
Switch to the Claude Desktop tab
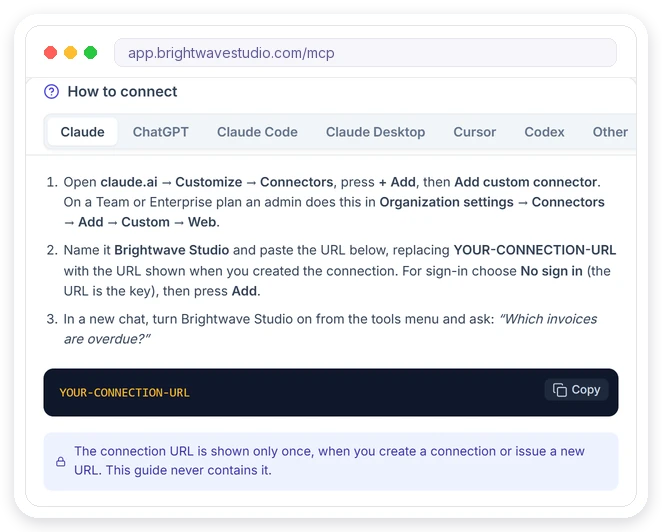click(375, 132)
